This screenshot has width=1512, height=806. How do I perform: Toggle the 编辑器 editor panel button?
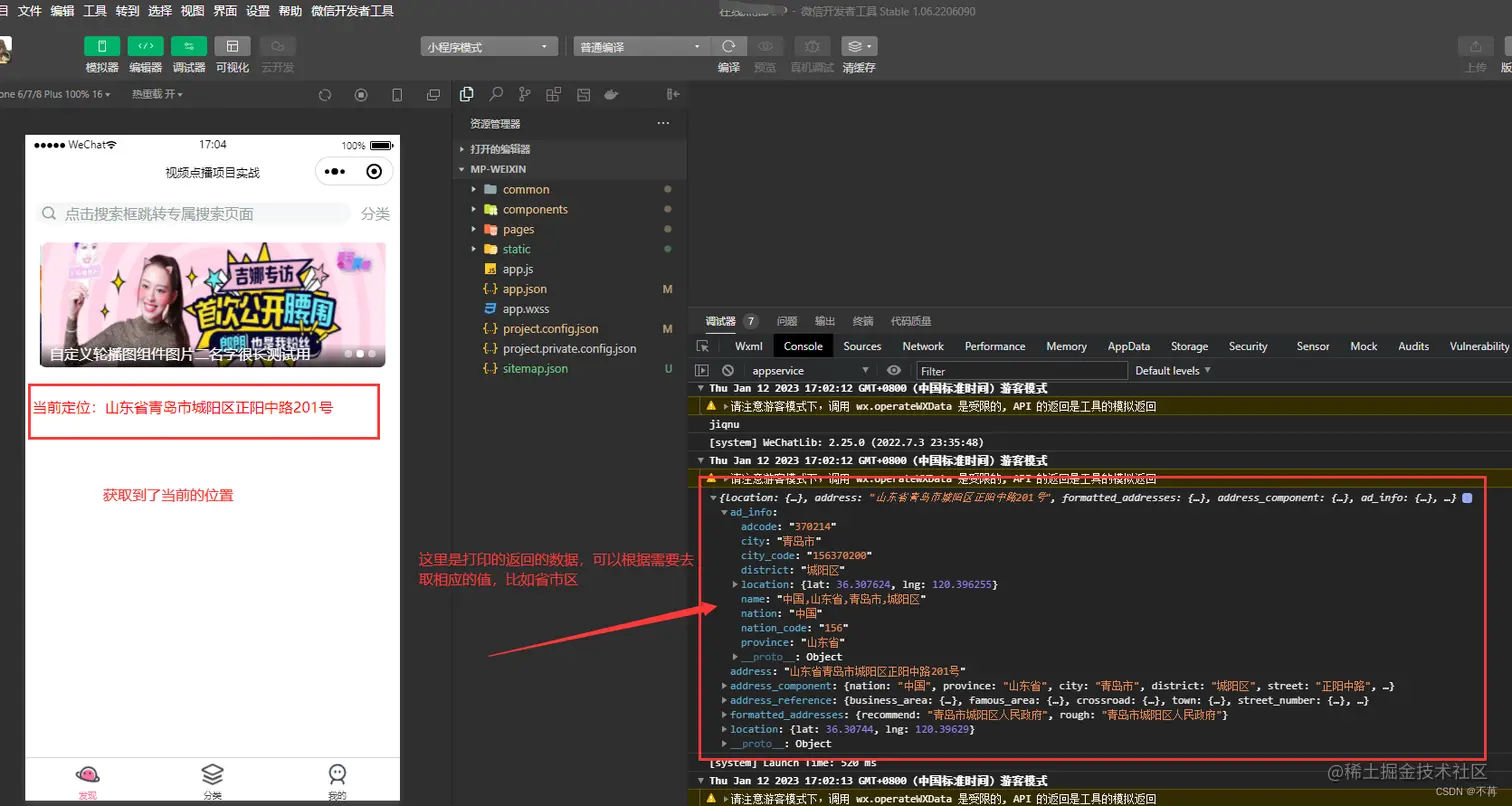point(145,46)
